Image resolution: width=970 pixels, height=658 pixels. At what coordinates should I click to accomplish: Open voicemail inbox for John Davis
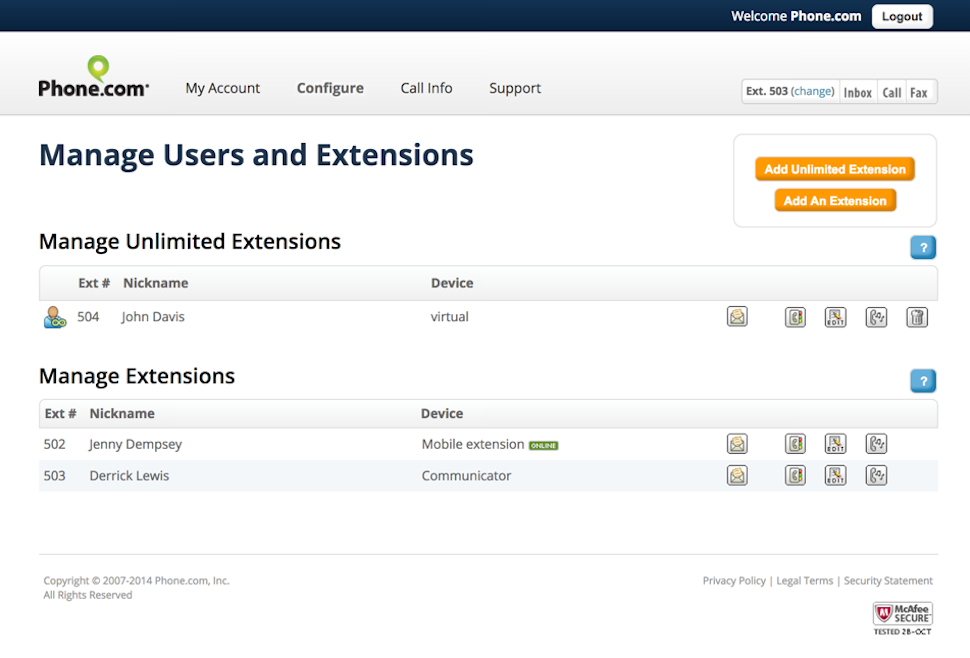[737, 317]
